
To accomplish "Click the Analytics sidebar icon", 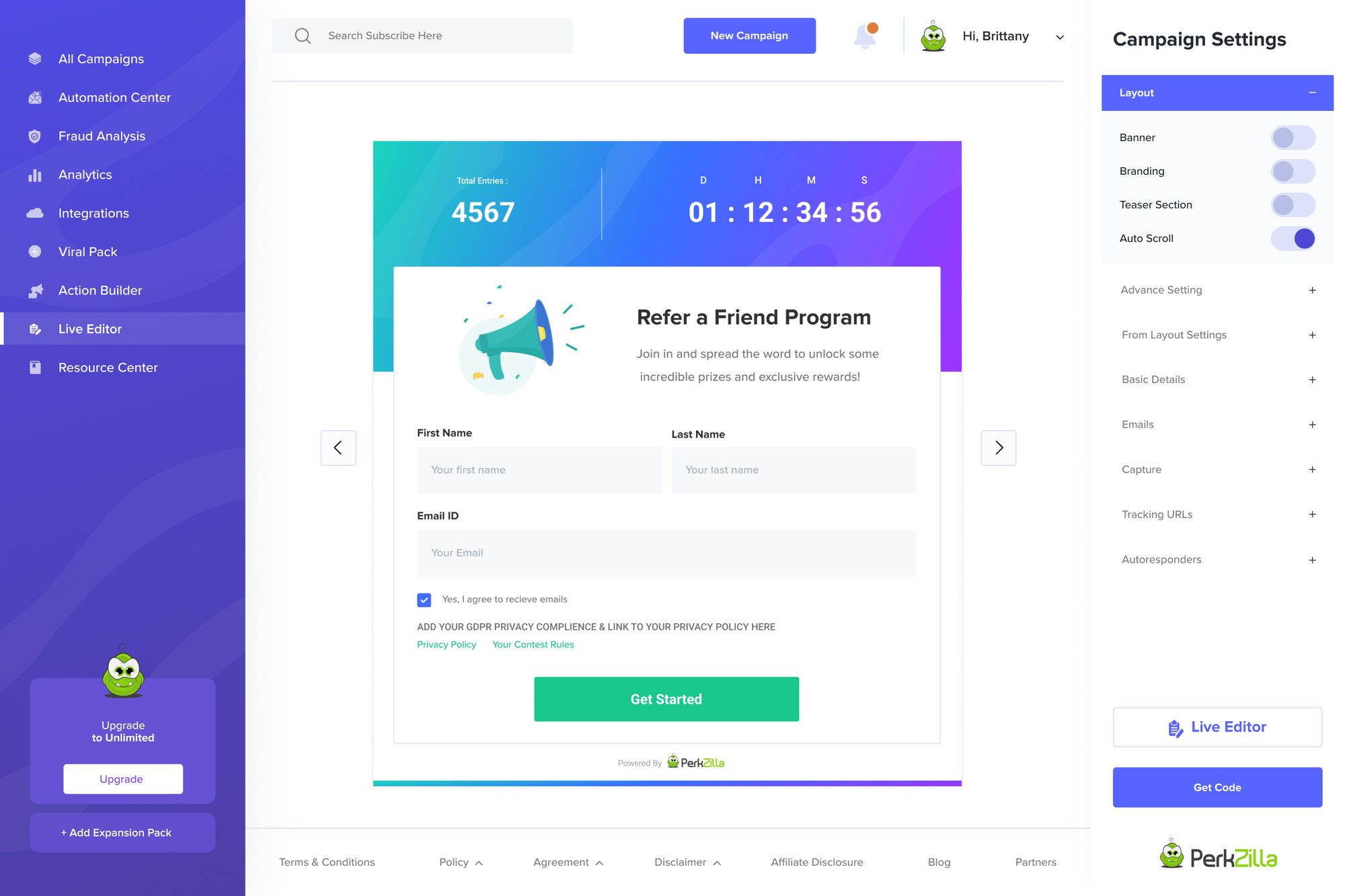I will click(x=35, y=174).
